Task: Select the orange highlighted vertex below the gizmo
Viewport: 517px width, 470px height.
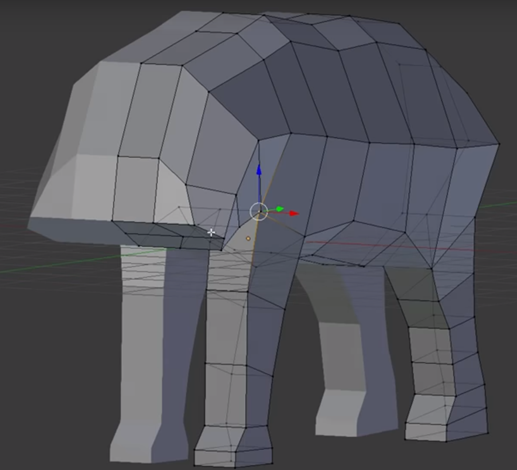Action: coord(248,238)
